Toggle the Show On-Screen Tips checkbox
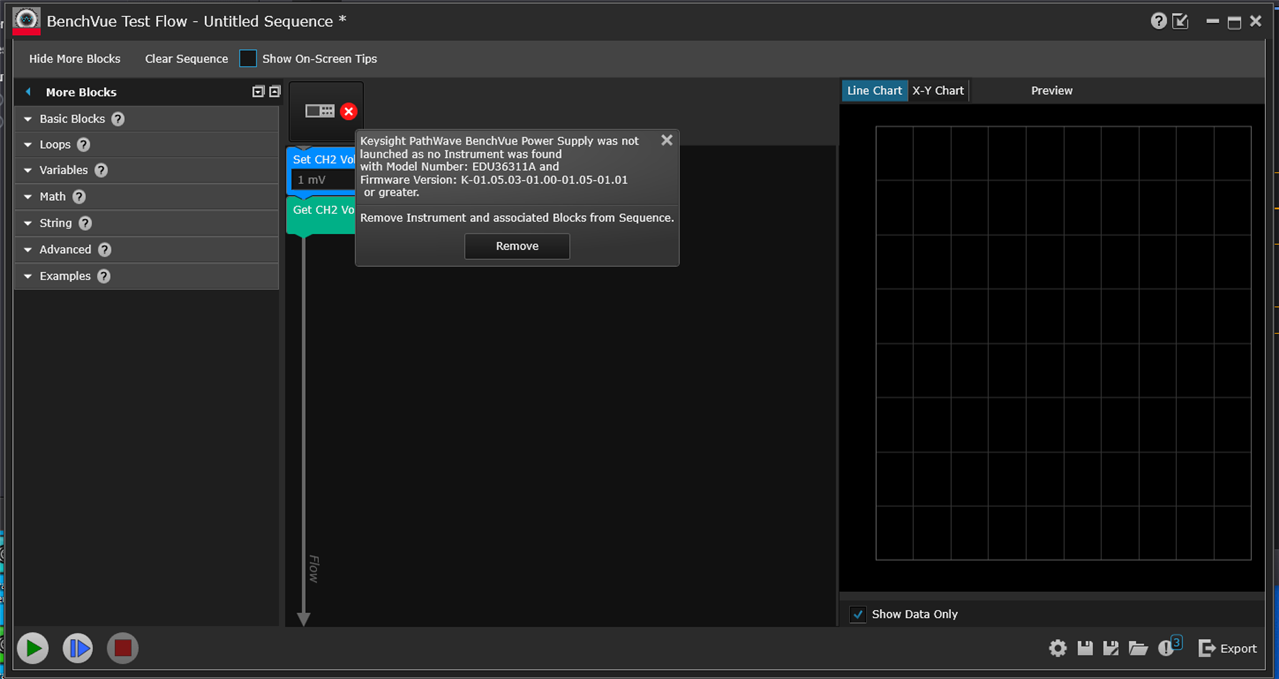The height and width of the screenshot is (679, 1279). 248,59
